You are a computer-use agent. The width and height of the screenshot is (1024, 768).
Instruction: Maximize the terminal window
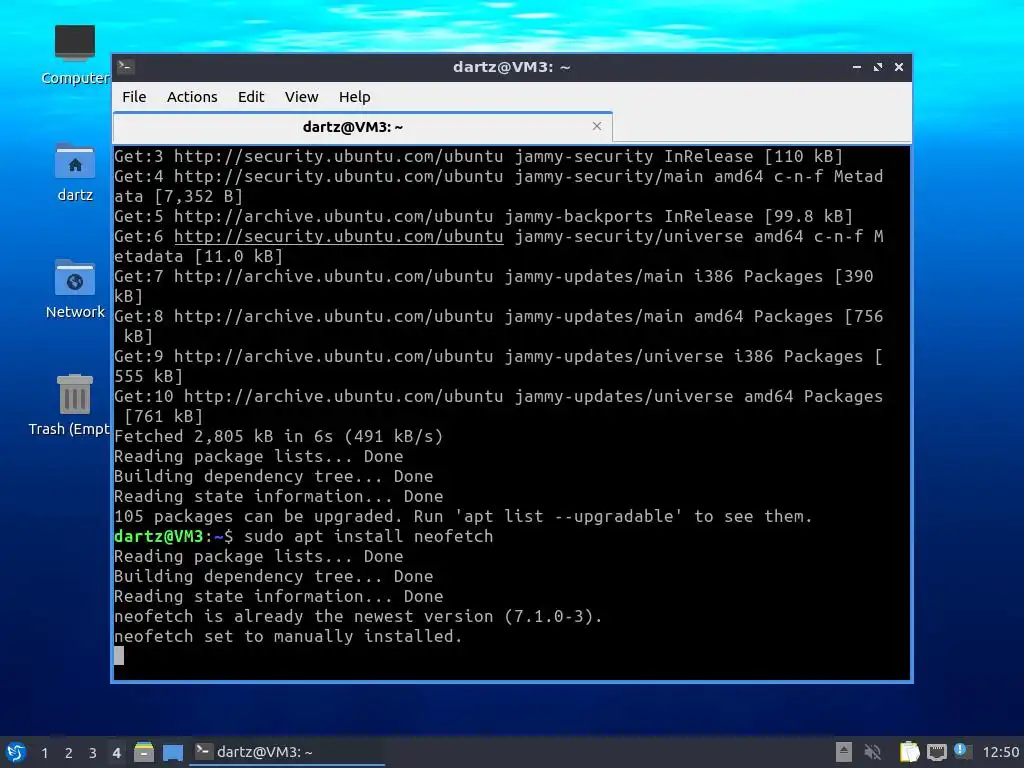point(878,67)
